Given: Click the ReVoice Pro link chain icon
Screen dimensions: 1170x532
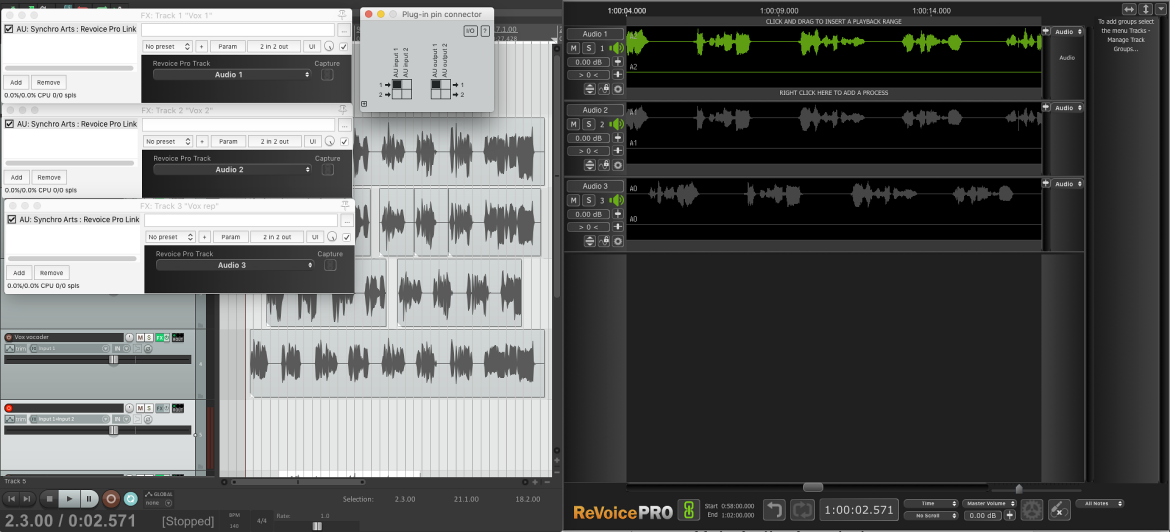Looking at the screenshot, I should [x=689, y=510].
